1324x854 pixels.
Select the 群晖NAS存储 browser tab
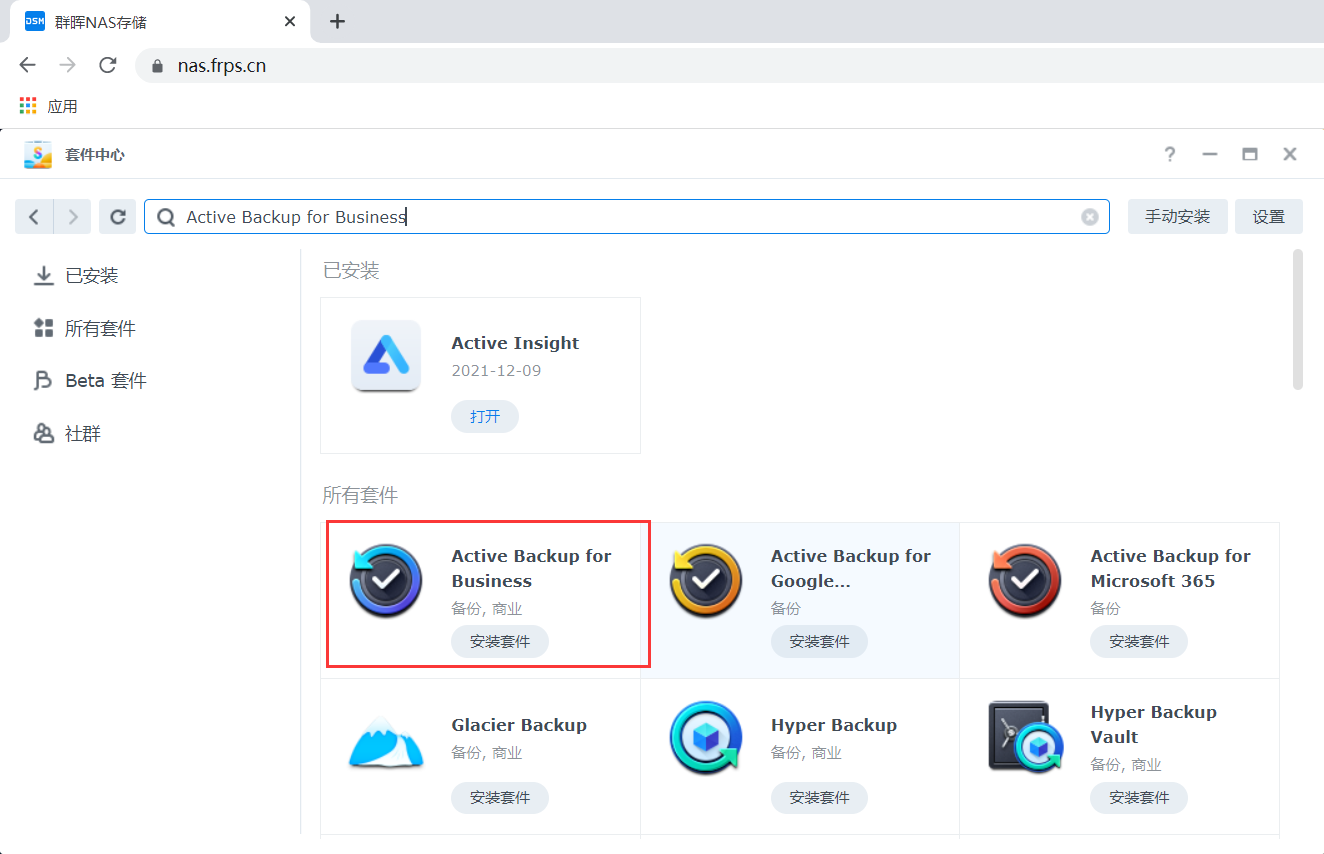(x=160, y=21)
